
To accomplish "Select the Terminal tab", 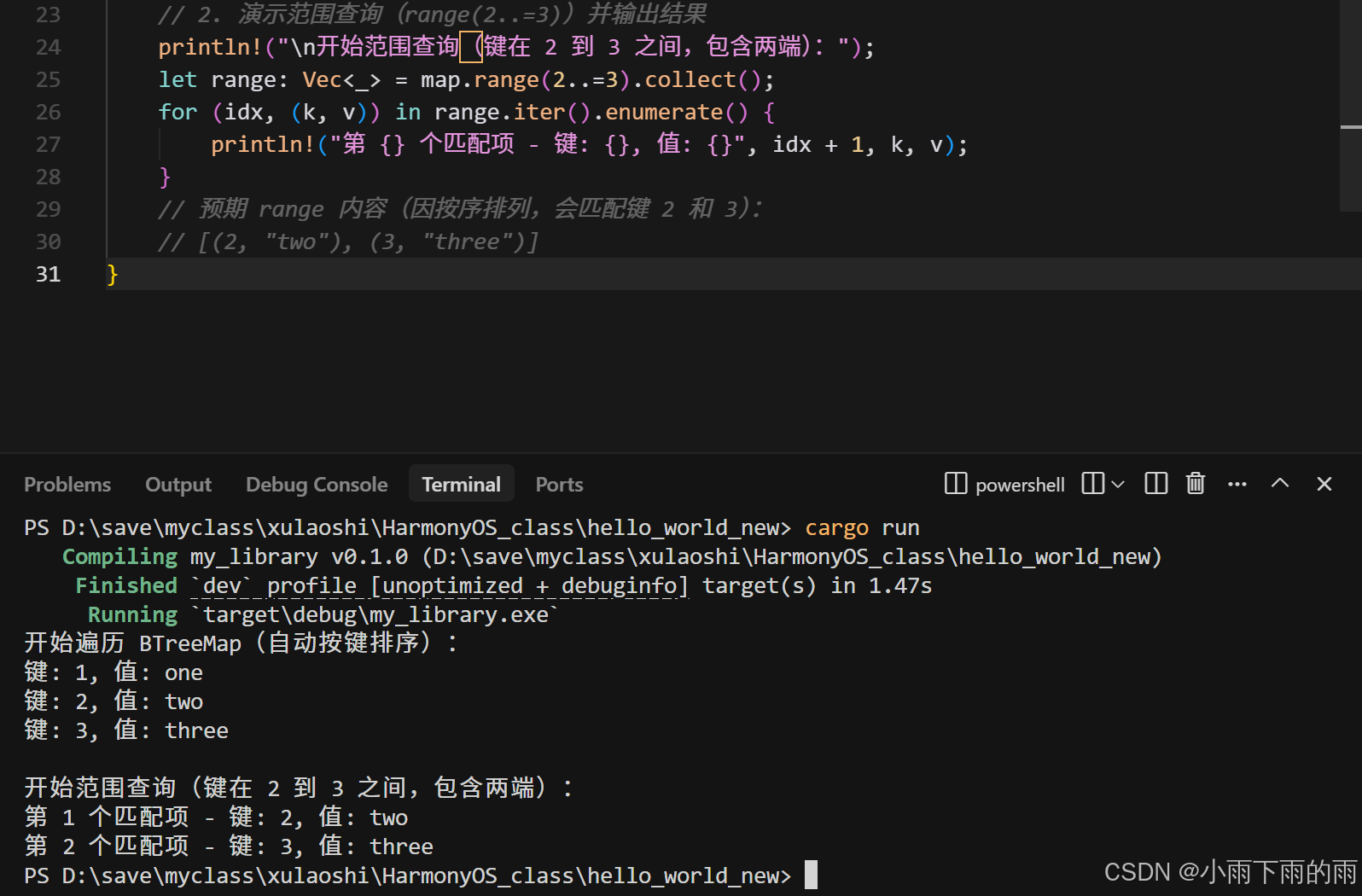I will 462,485.
